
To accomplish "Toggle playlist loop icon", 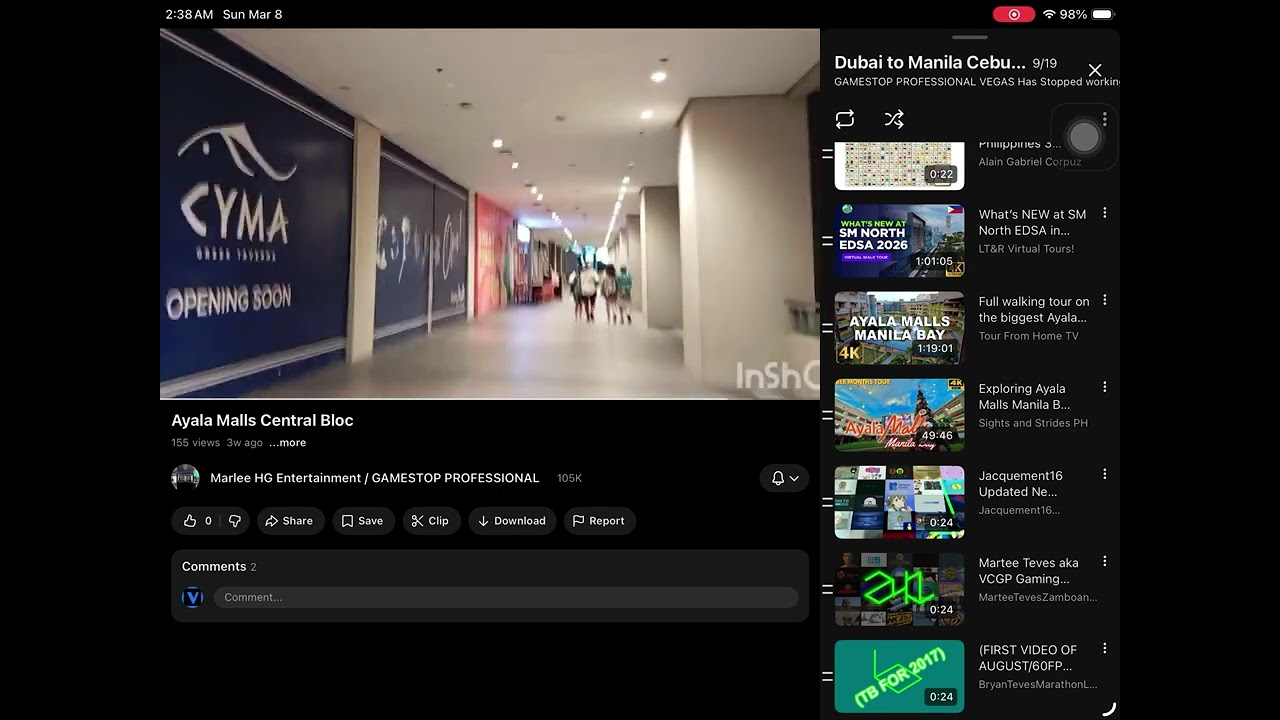I will coord(845,120).
